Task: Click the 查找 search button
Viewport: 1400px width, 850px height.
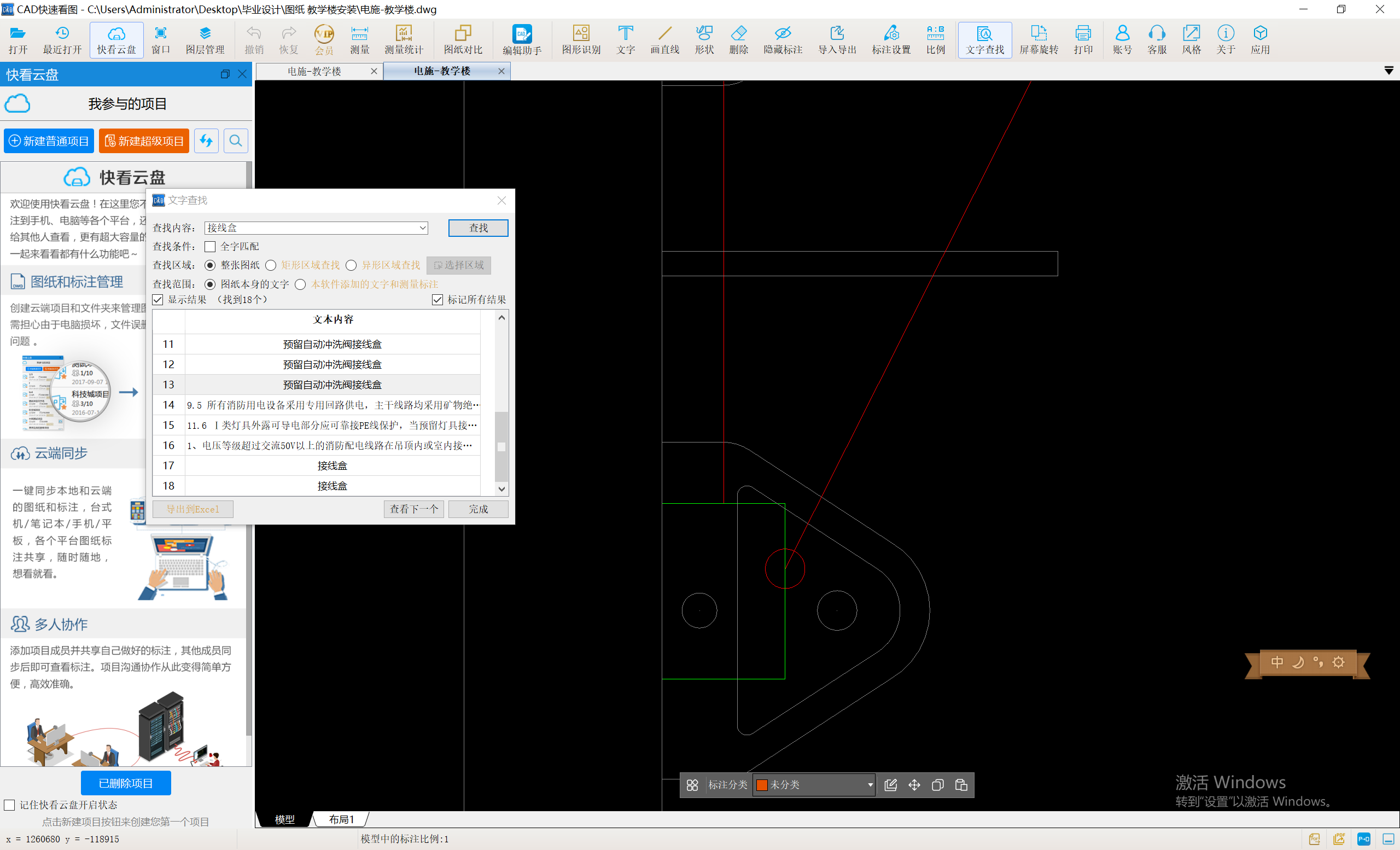Action: [479, 228]
